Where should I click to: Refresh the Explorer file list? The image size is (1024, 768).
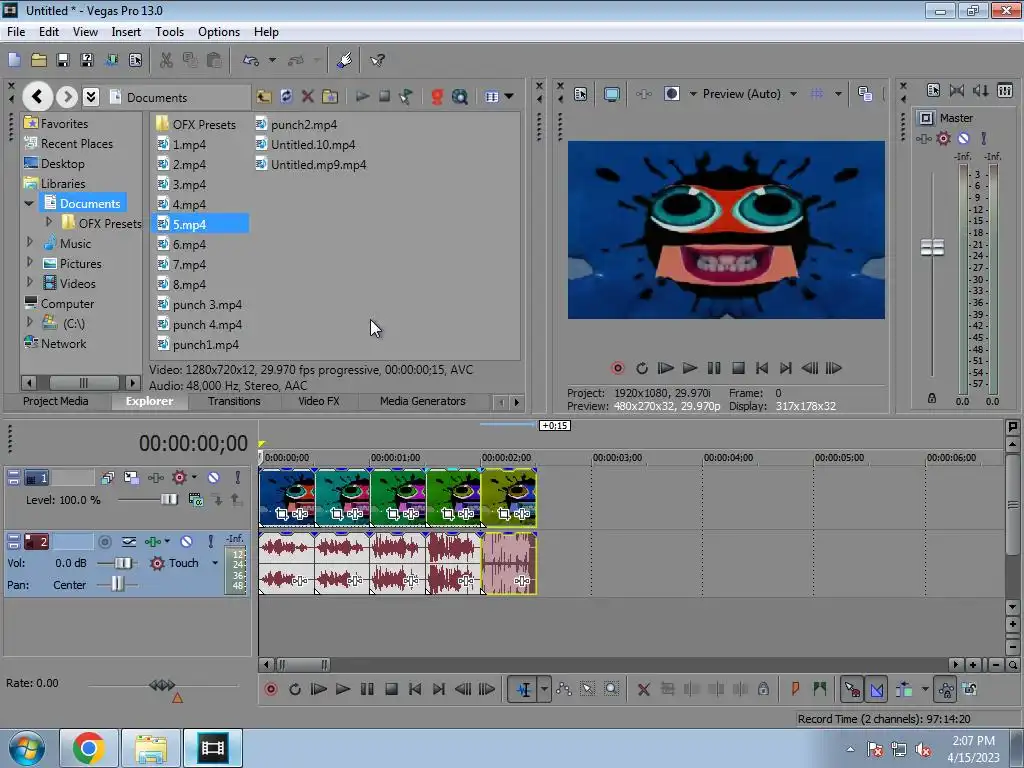(286, 97)
